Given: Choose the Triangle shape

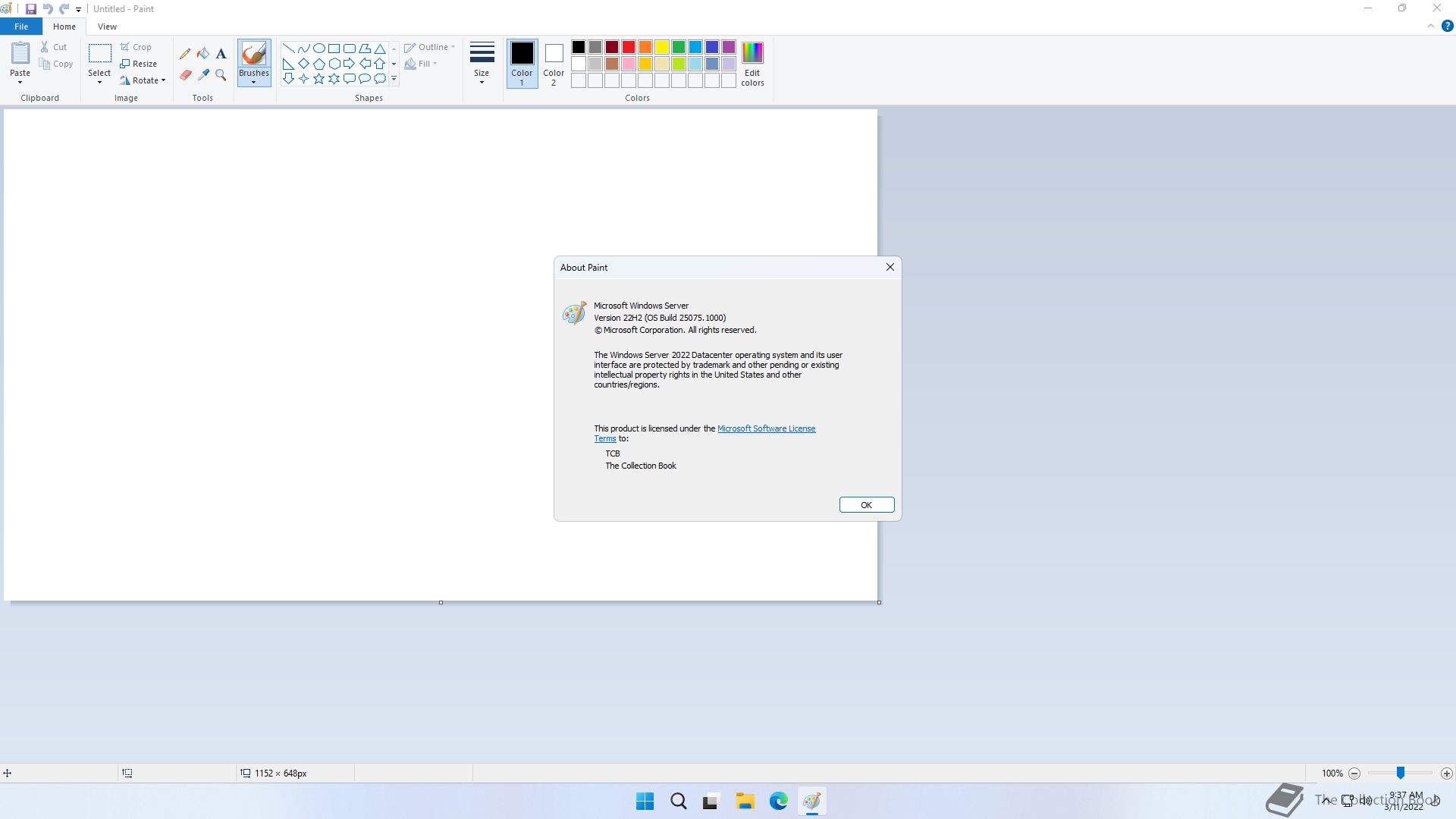Looking at the screenshot, I should pyautogui.click(x=380, y=48).
